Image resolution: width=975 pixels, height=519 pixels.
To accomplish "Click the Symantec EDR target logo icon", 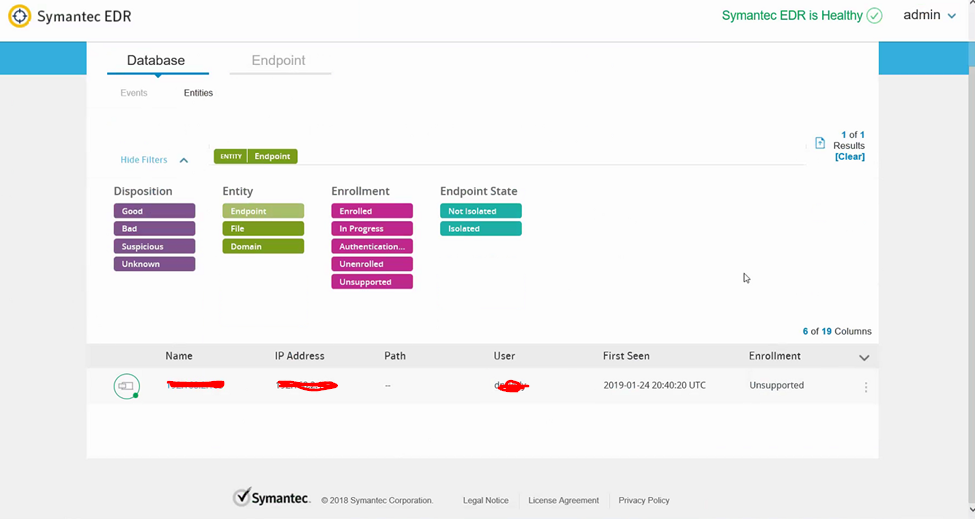I will click(x=19, y=16).
